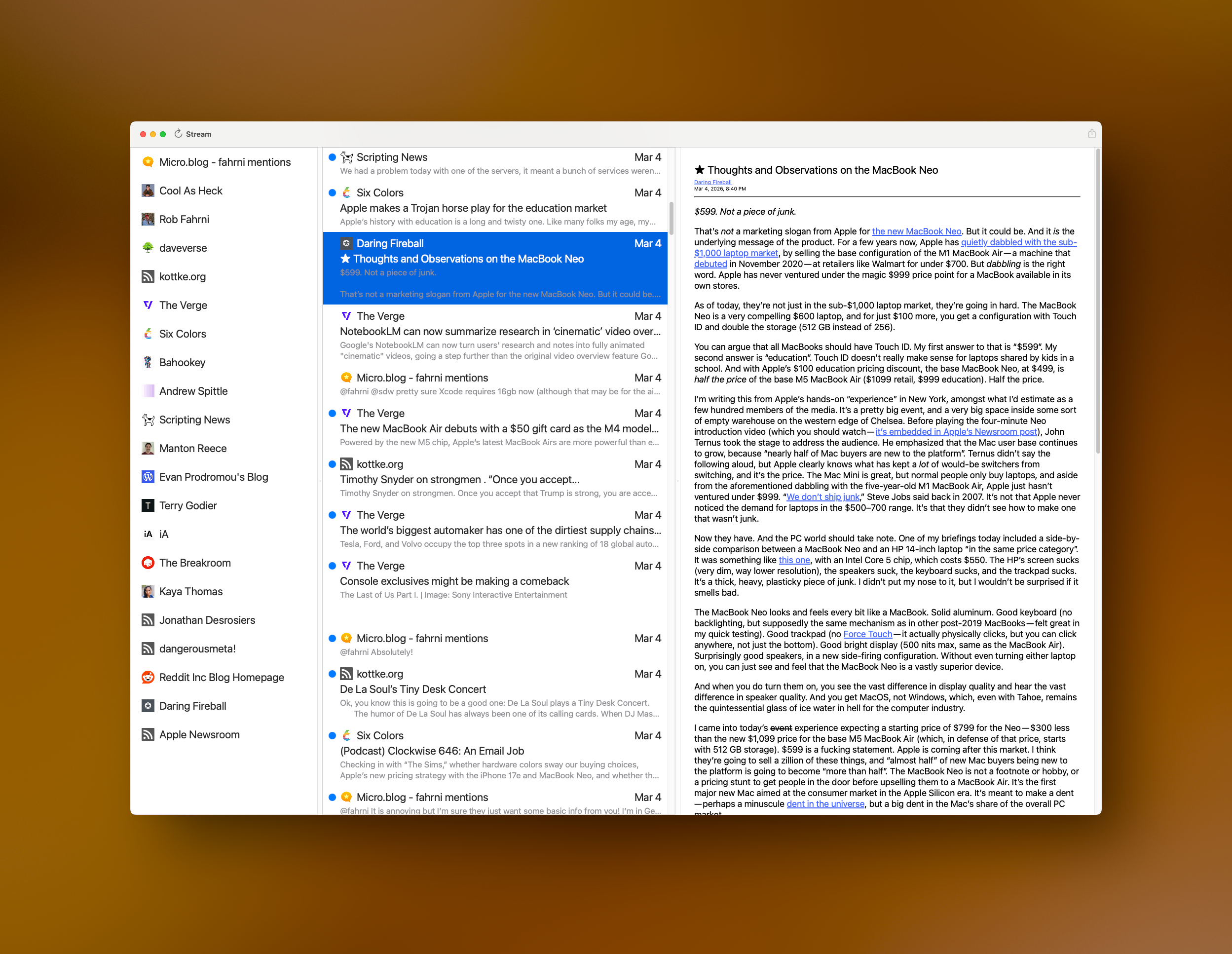Click the Daring Fireball feed icon
1232x954 pixels.
click(x=148, y=705)
